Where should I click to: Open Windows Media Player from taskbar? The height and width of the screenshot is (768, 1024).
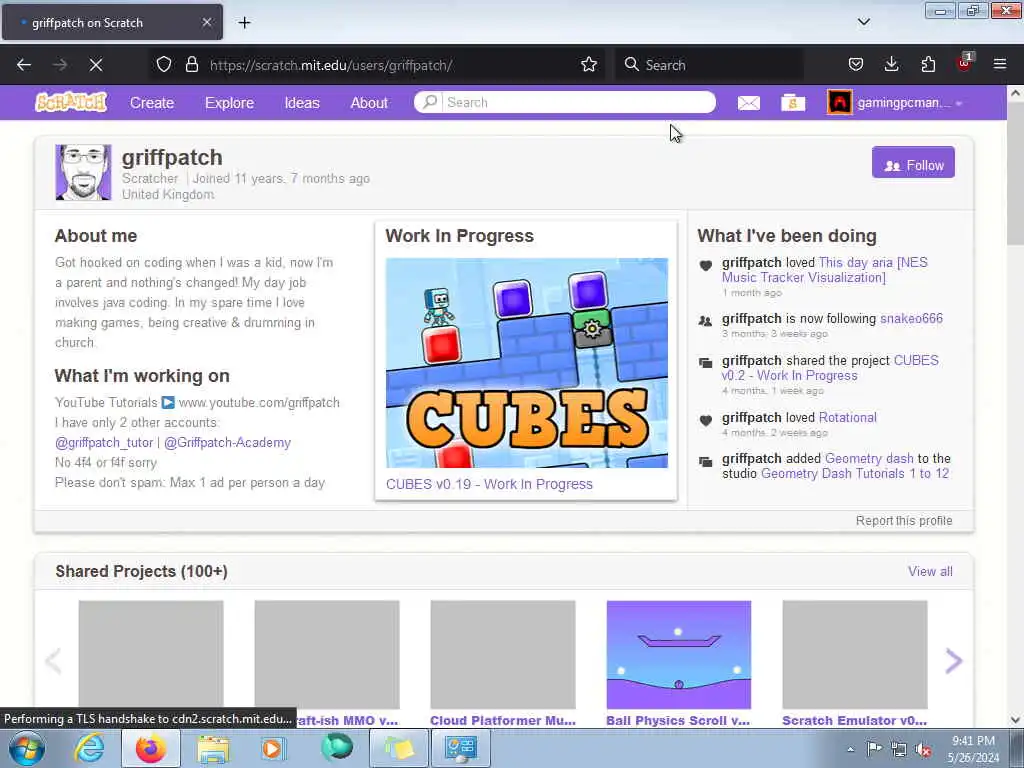(x=273, y=748)
